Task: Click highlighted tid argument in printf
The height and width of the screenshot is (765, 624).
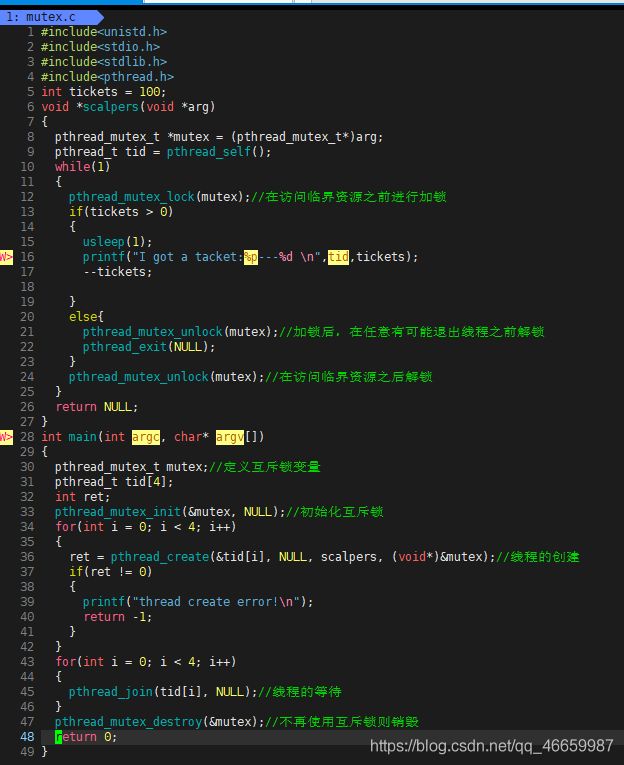Action: (338, 257)
